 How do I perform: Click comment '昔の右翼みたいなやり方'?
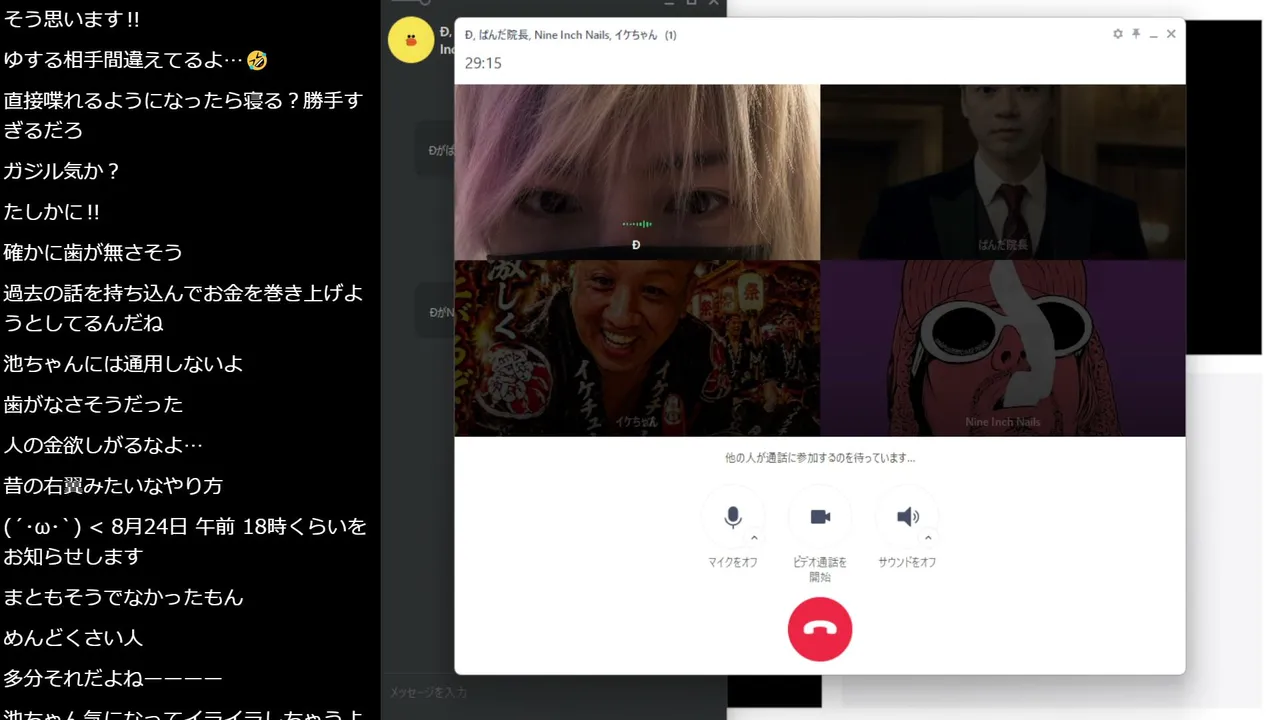pyautogui.click(x=113, y=486)
